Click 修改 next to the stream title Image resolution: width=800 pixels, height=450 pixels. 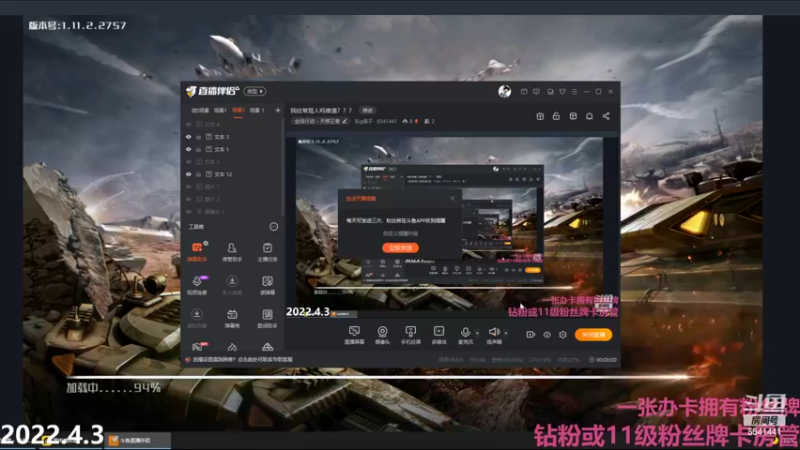coord(367,110)
